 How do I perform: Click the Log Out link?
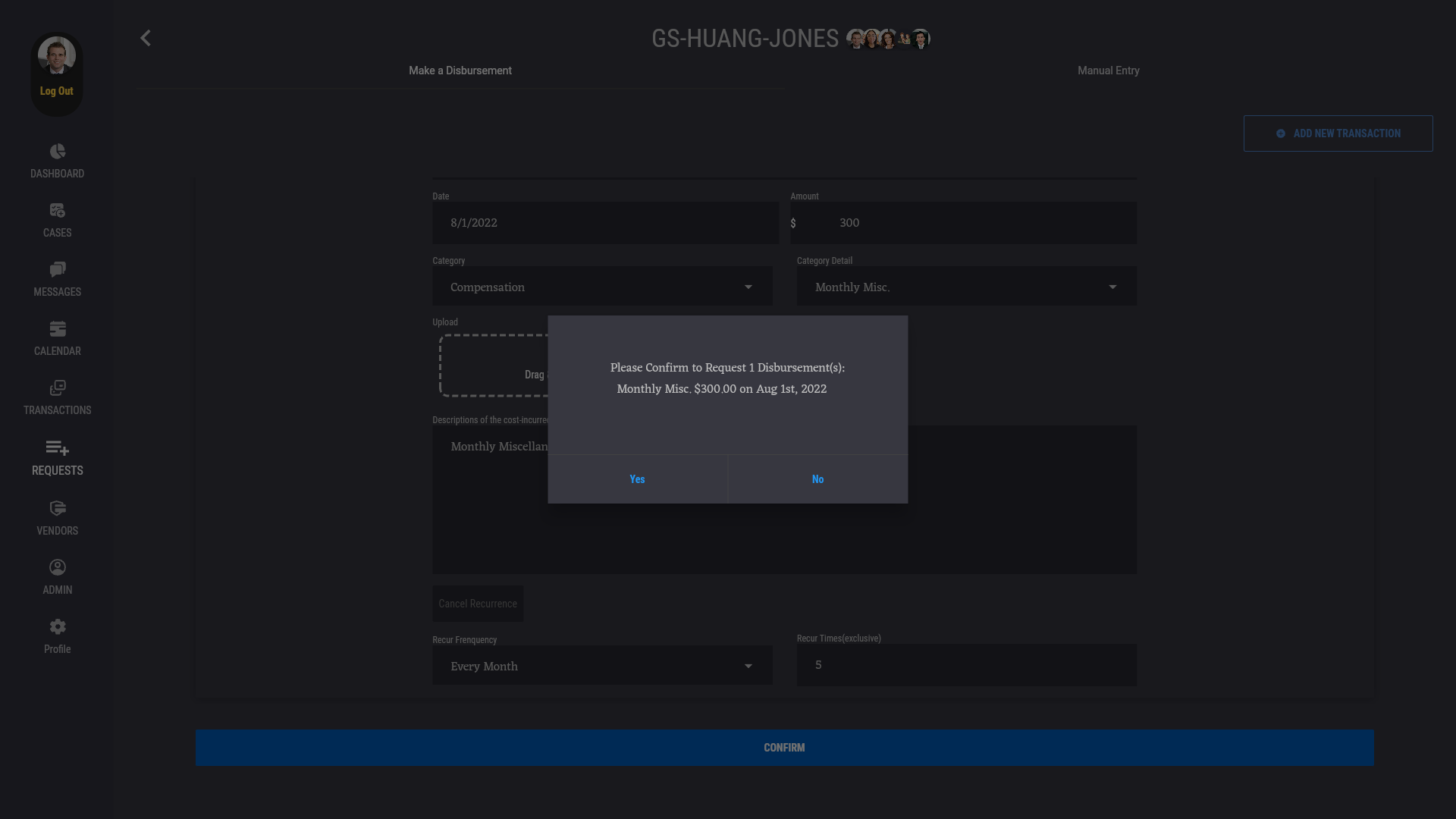[57, 91]
